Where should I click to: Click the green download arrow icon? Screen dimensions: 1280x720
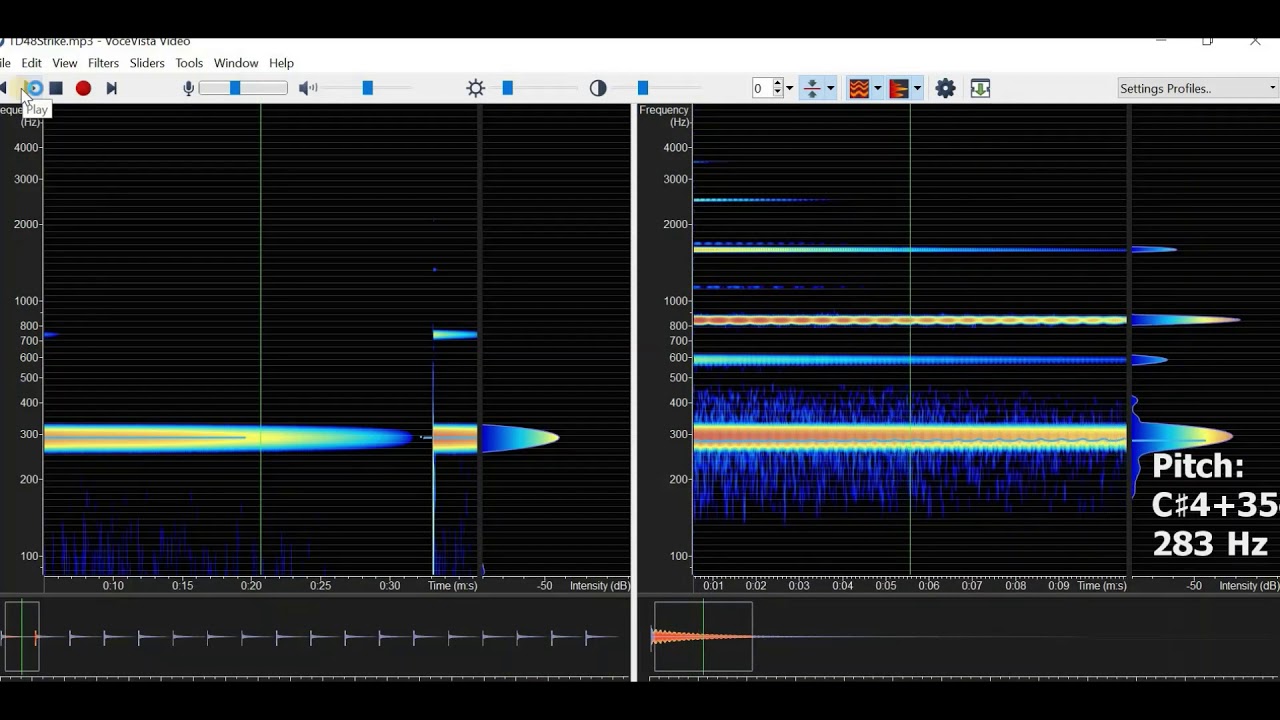pos(980,88)
